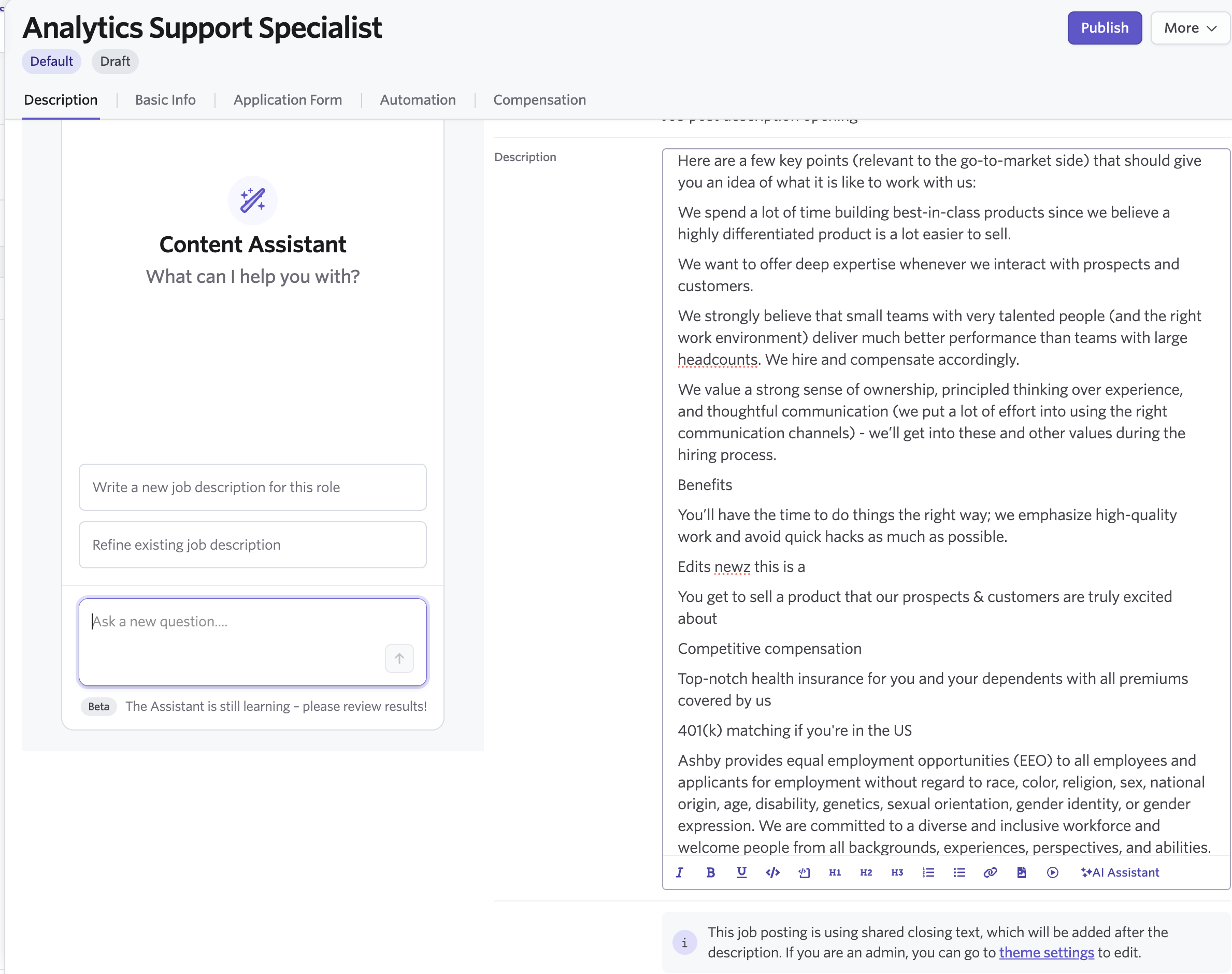Apply underline formatting in the toolbar

point(741,872)
